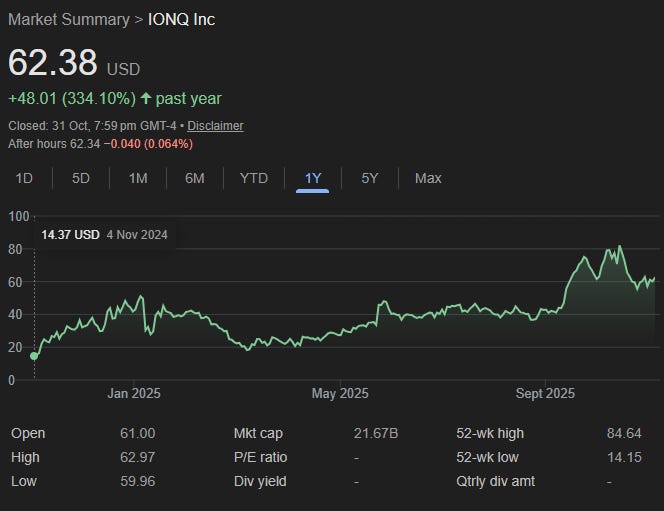Select the YTD range tab

click(x=254, y=178)
